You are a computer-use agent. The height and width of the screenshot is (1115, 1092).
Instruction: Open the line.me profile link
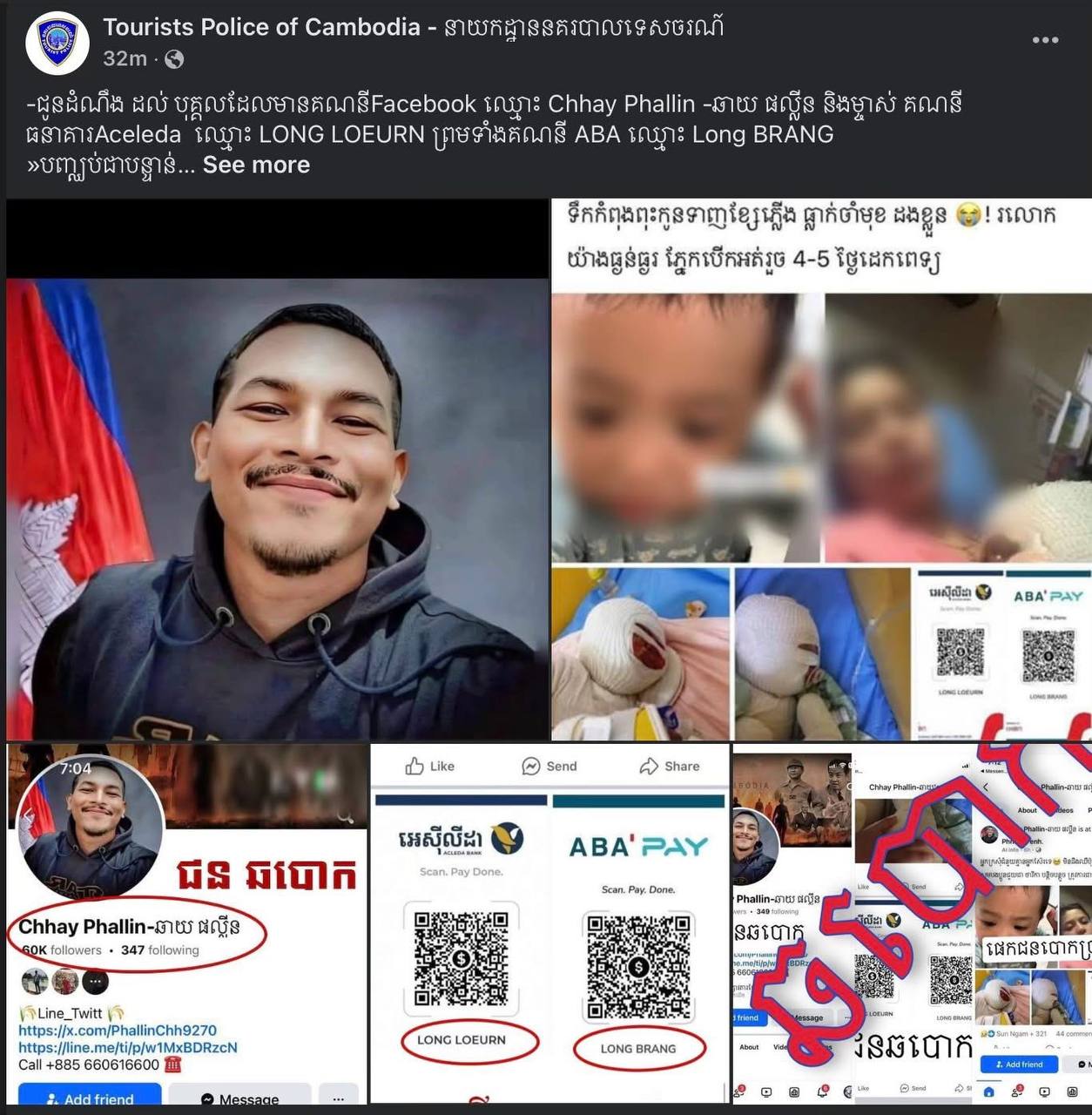point(128,1047)
